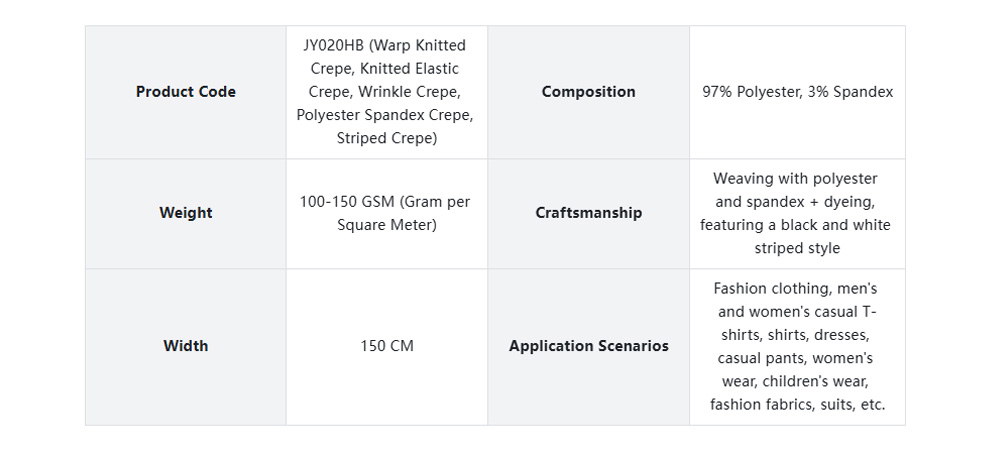This screenshot has width=1000, height=452.
Task: Select the fashion clothing applications description cell
Action: point(797,346)
